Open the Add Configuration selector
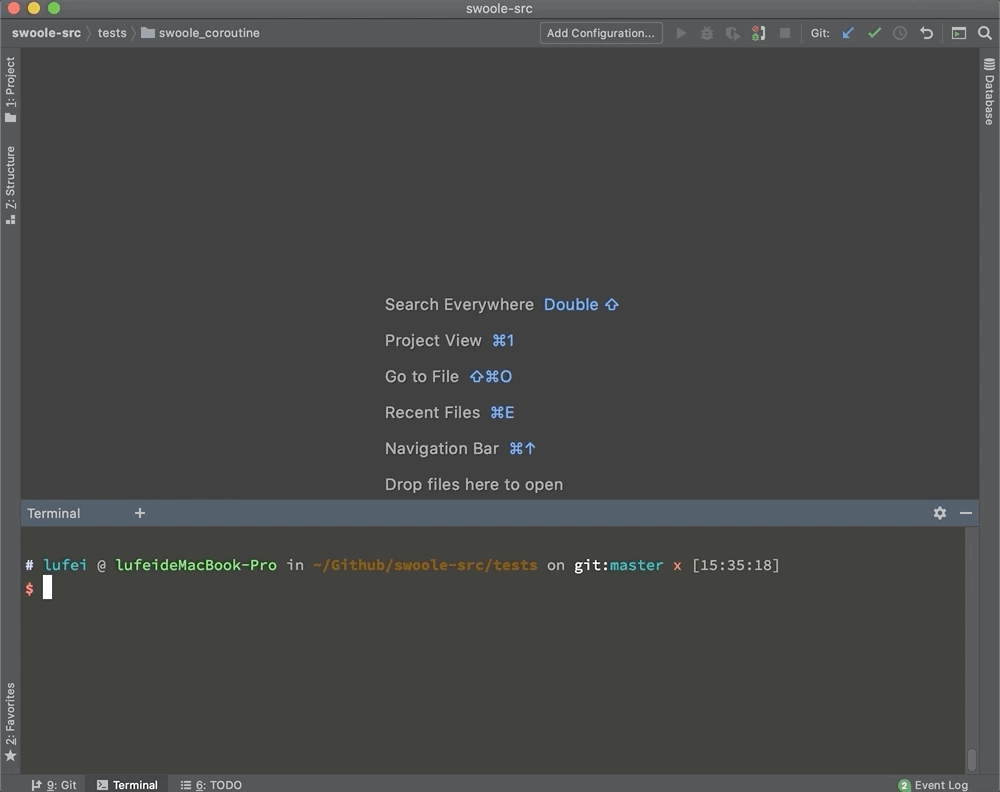This screenshot has width=1000, height=792. pos(601,33)
